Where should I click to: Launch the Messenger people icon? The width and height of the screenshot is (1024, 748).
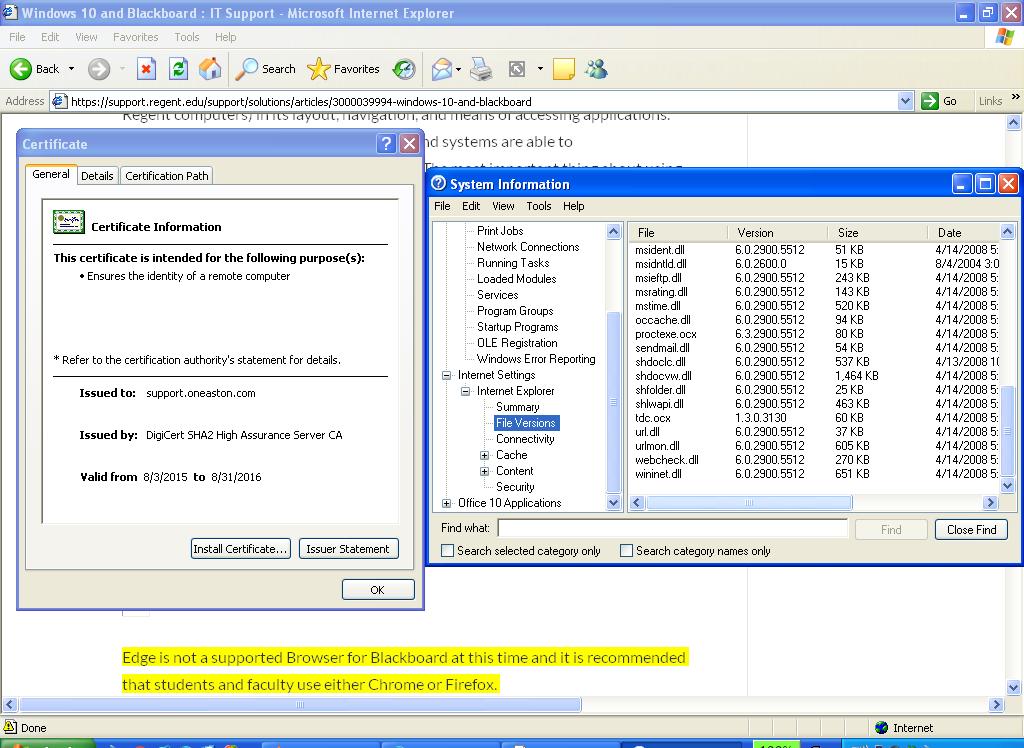point(596,69)
